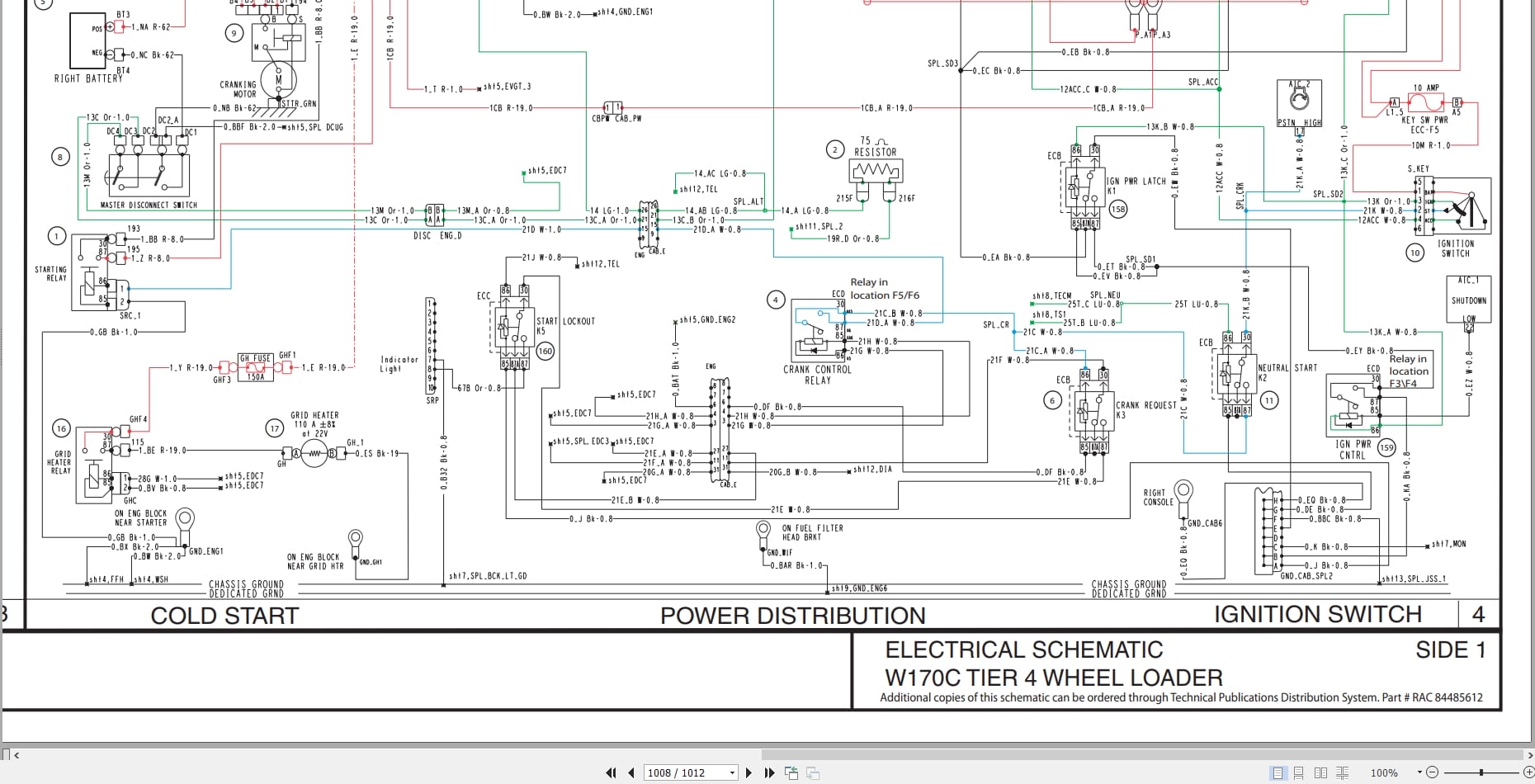This screenshot has width=1535, height=784.
Task: Click the KEY SW PWR ECC-F5 label
Action: tap(1424, 125)
